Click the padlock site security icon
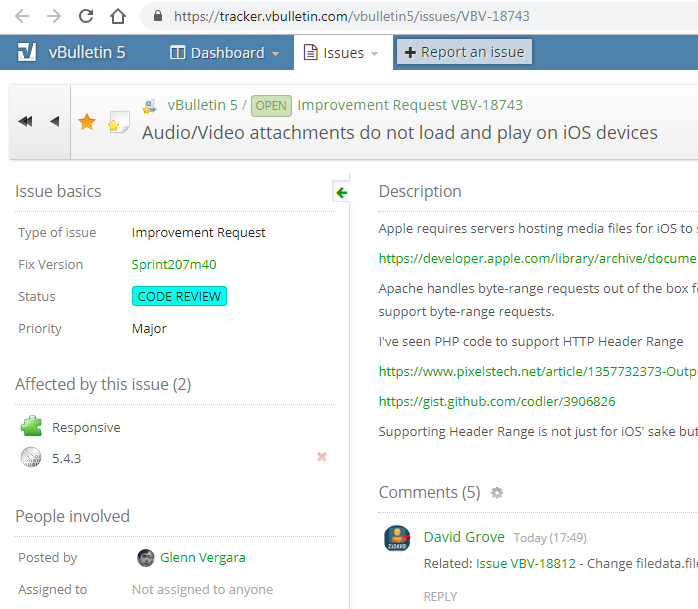The height and width of the screenshot is (609, 698). coord(158,16)
